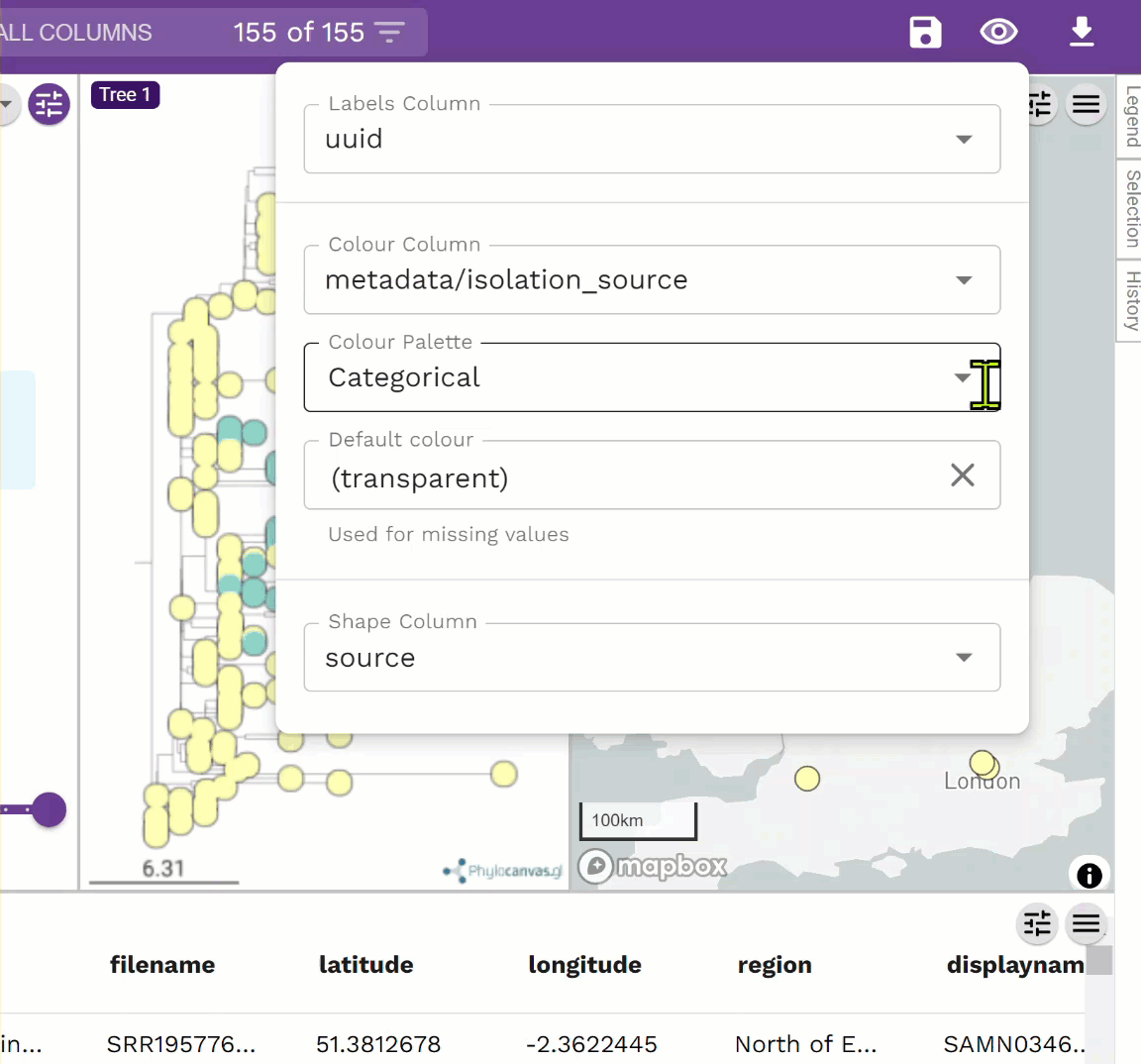Click the map info icon

(x=1089, y=875)
